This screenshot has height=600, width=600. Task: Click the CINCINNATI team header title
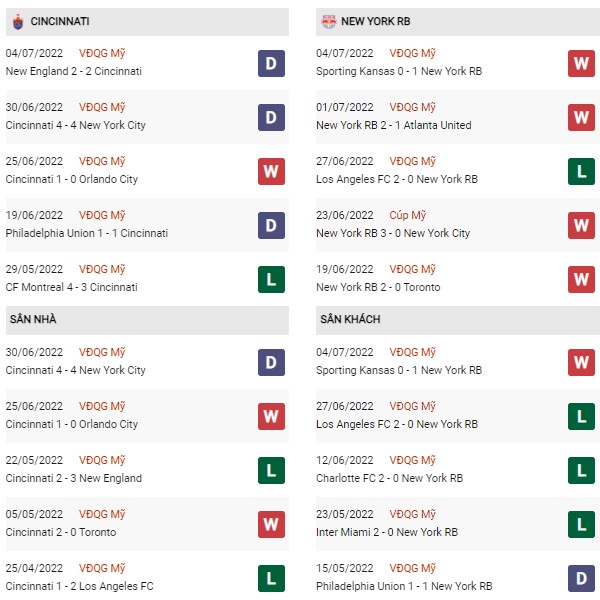pos(60,21)
